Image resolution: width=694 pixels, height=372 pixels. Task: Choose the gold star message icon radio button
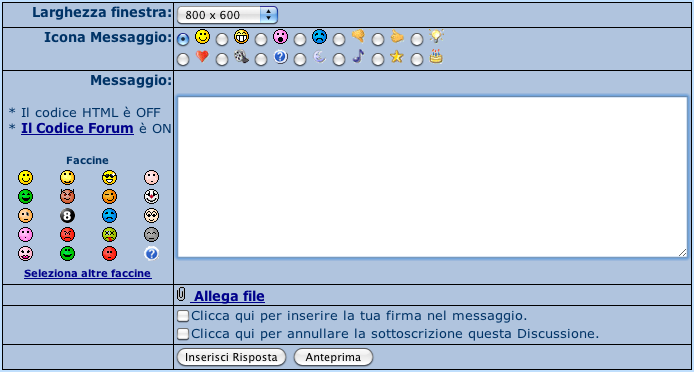[x=378, y=59]
